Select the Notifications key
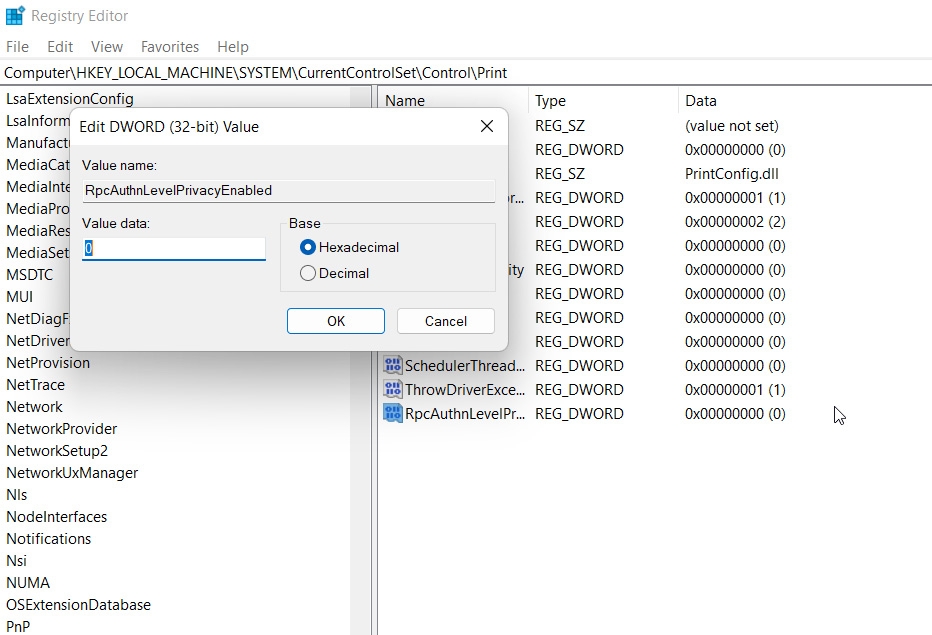 point(49,539)
